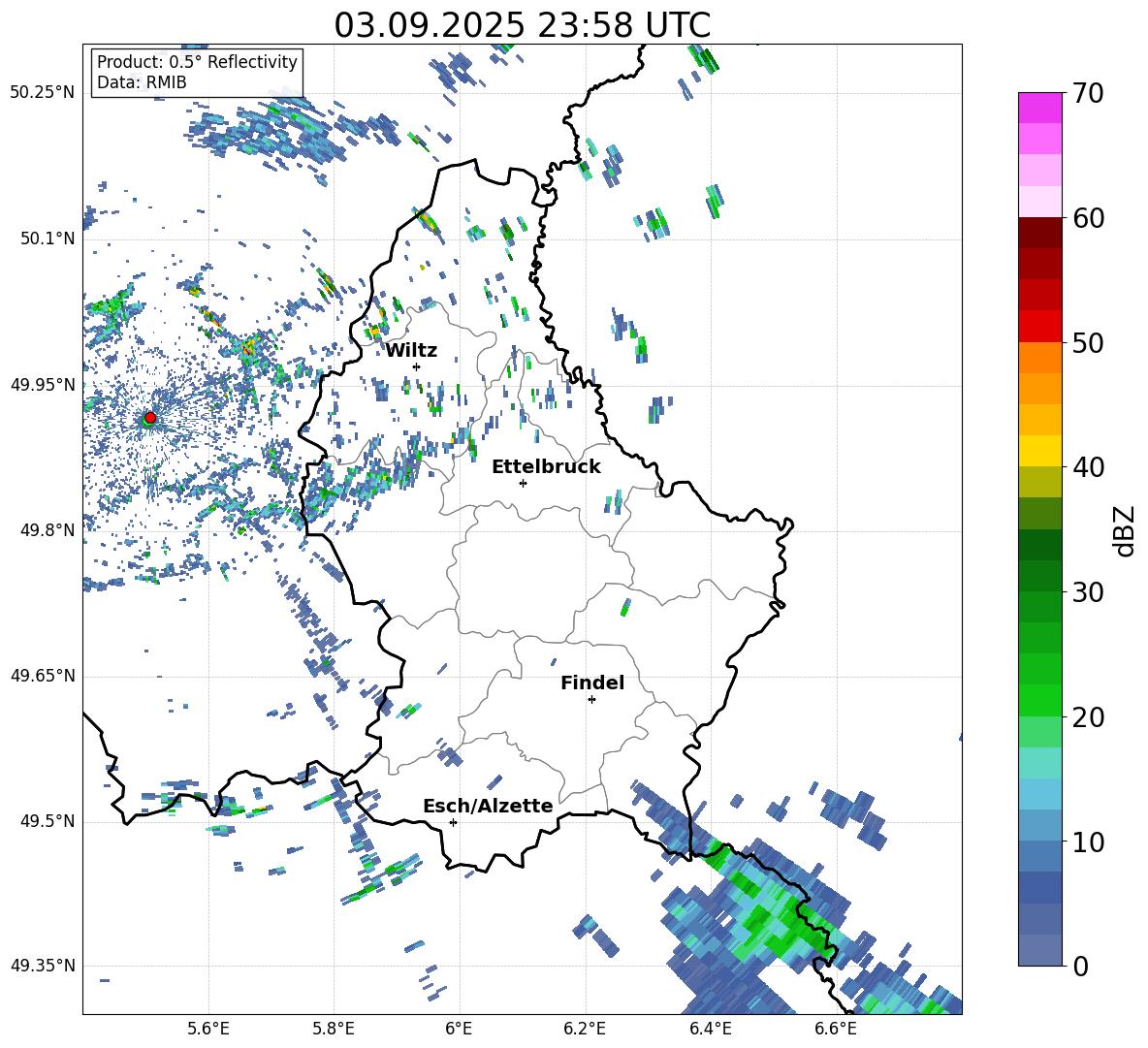Image resolution: width=1148 pixels, height=1048 pixels.
Task: Click the 6.6°E longitude label
Action: tap(836, 1030)
